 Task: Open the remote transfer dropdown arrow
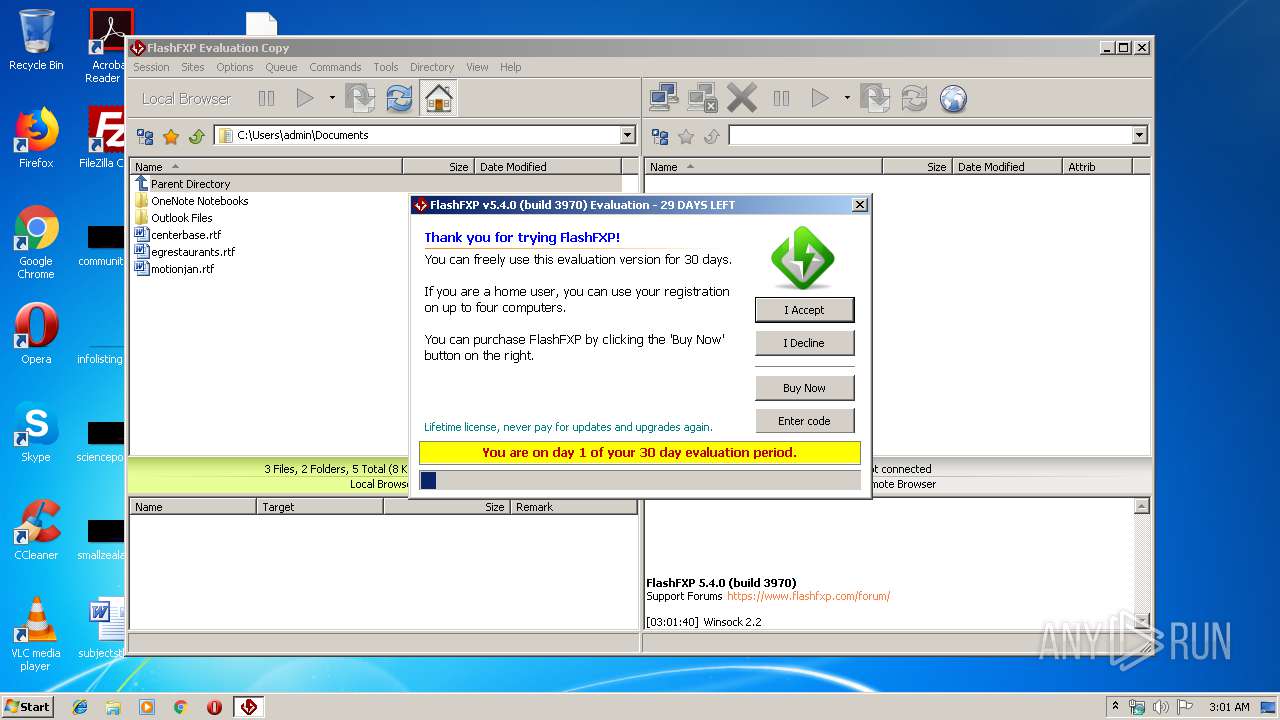click(847, 98)
